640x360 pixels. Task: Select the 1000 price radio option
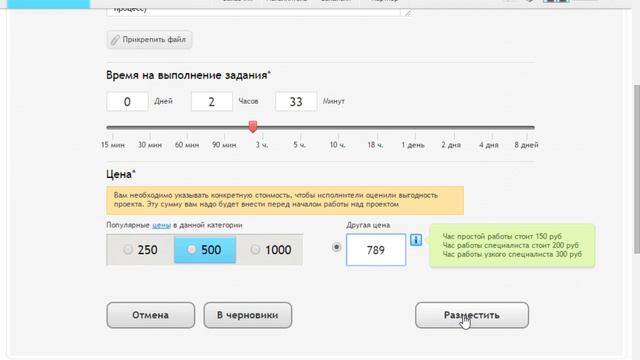[x=255, y=249]
